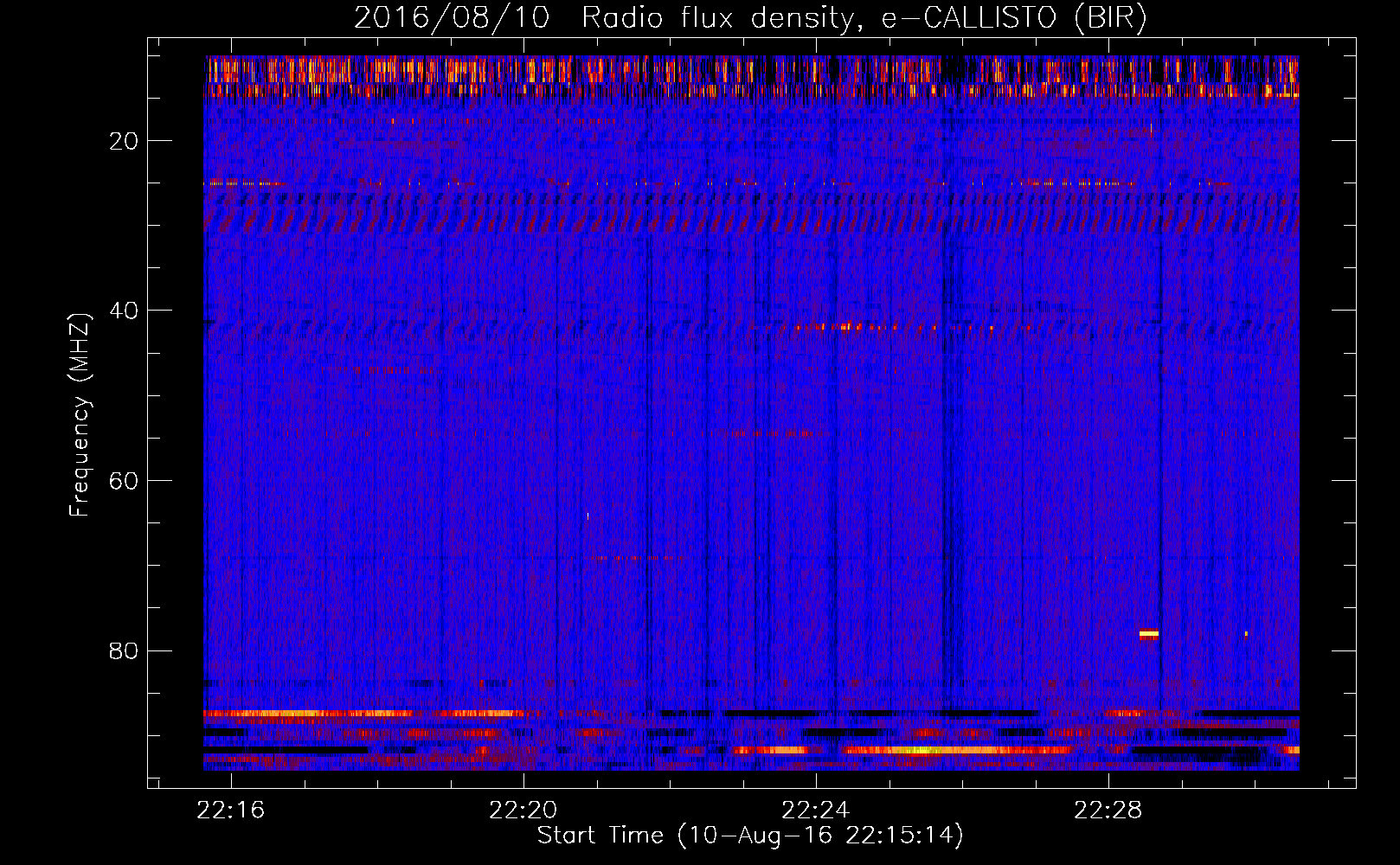This screenshot has width=1400, height=865.
Task: Click the plot title 'Radio flux density, e-CALLISTO (BIR)'
Action: click(864, 18)
